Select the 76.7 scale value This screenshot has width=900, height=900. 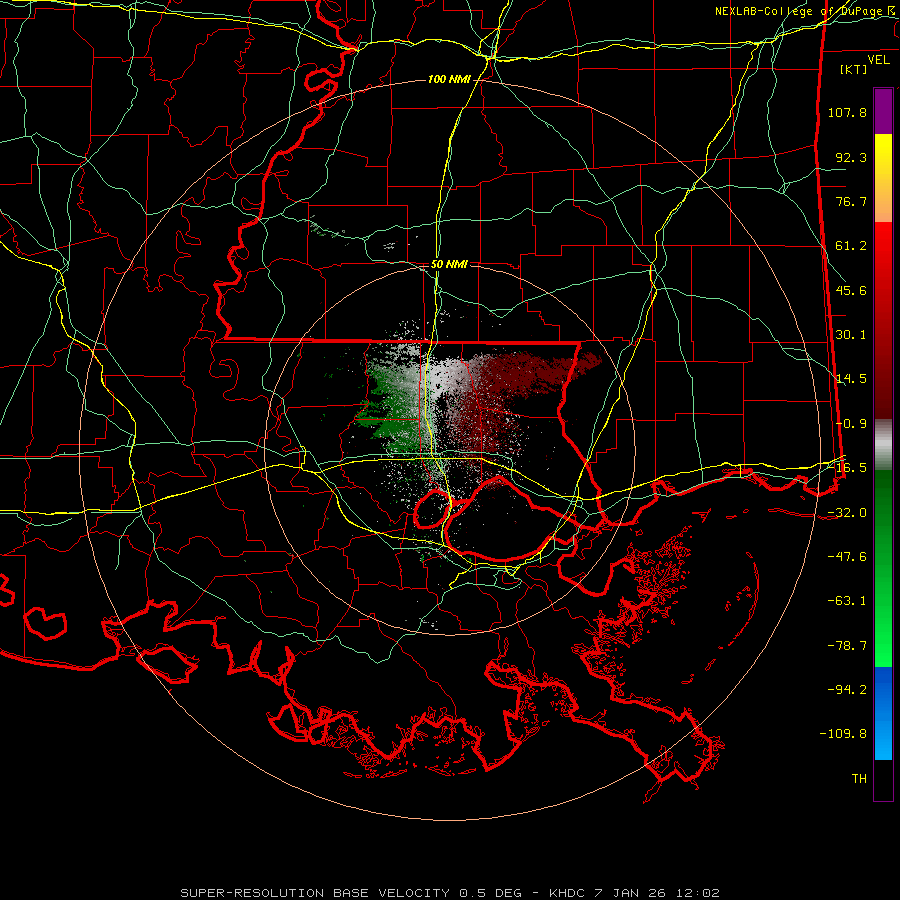click(851, 201)
